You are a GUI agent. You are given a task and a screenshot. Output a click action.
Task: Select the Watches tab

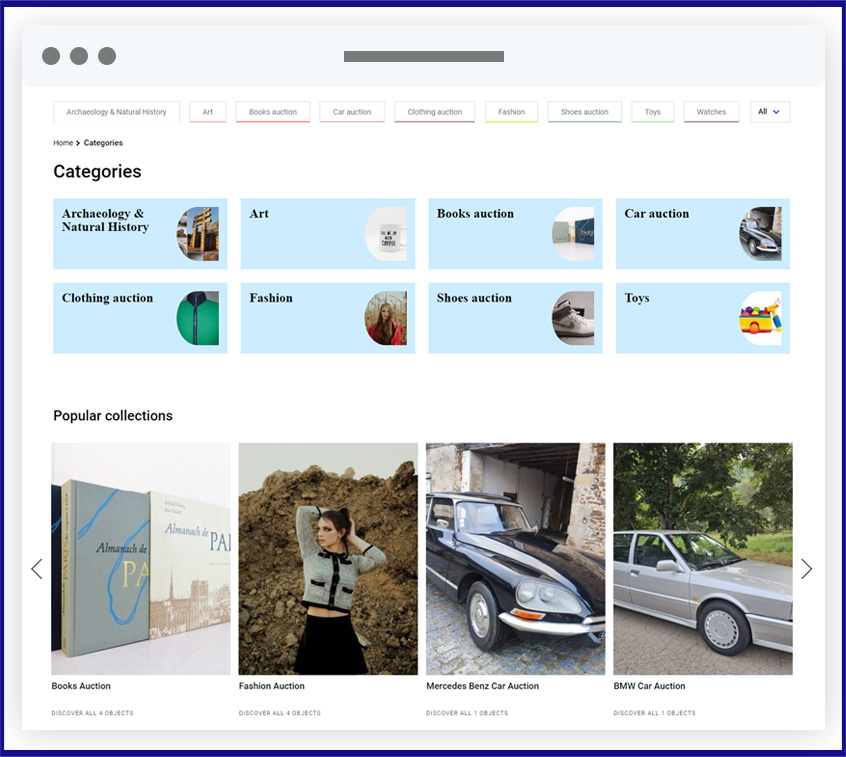point(711,112)
